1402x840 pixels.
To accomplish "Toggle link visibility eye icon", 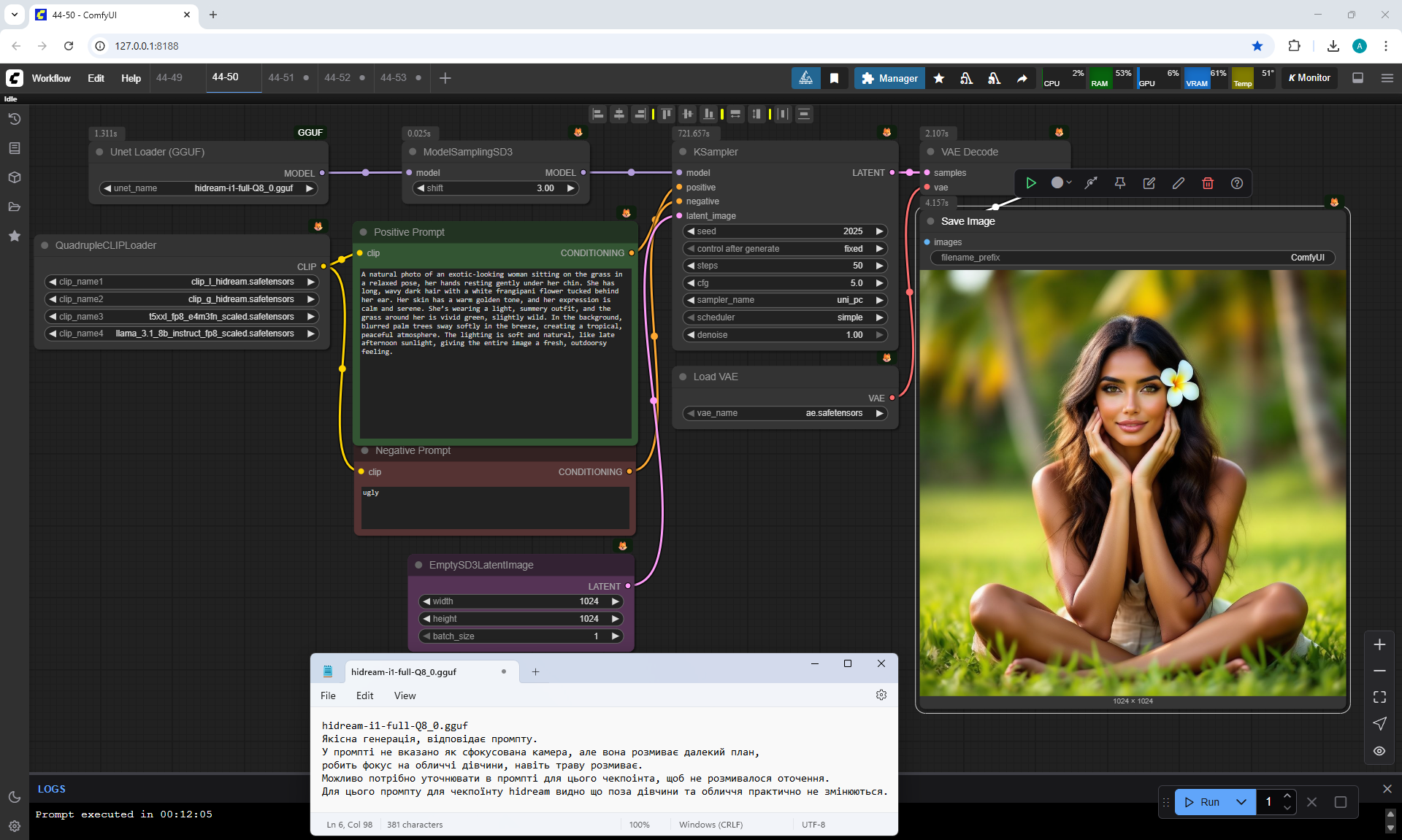I will (1379, 751).
